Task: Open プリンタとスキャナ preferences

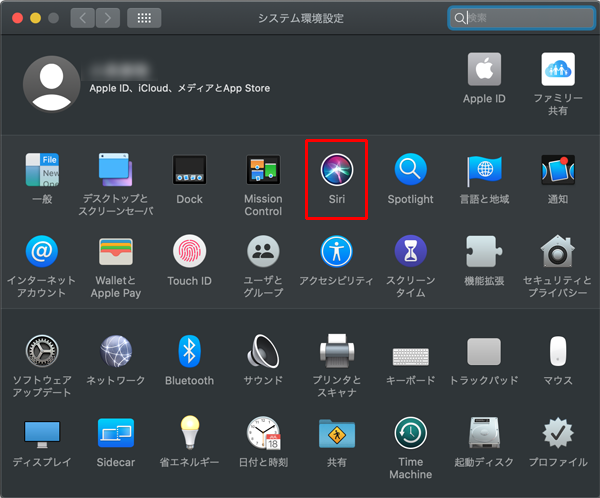Action: (x=337, y=351)
